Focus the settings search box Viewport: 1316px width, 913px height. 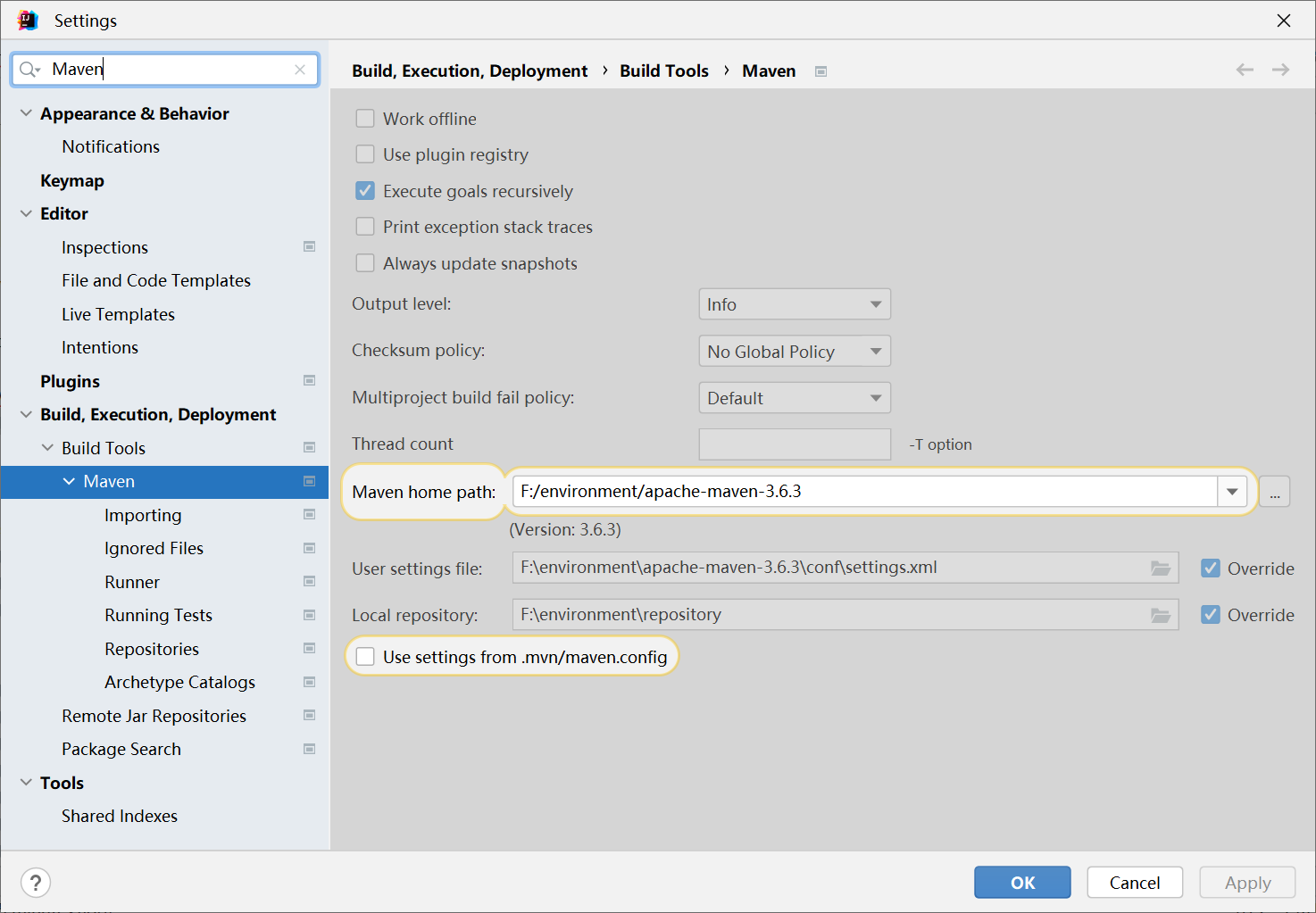[165, 70]
